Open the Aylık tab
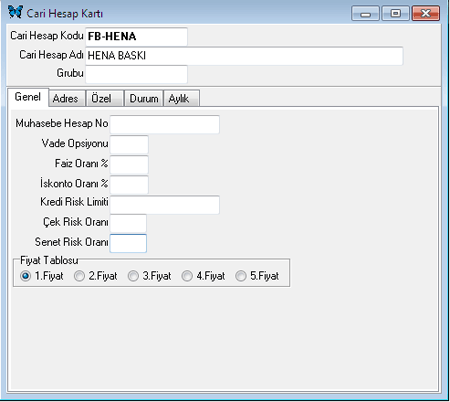 point(181,98)
